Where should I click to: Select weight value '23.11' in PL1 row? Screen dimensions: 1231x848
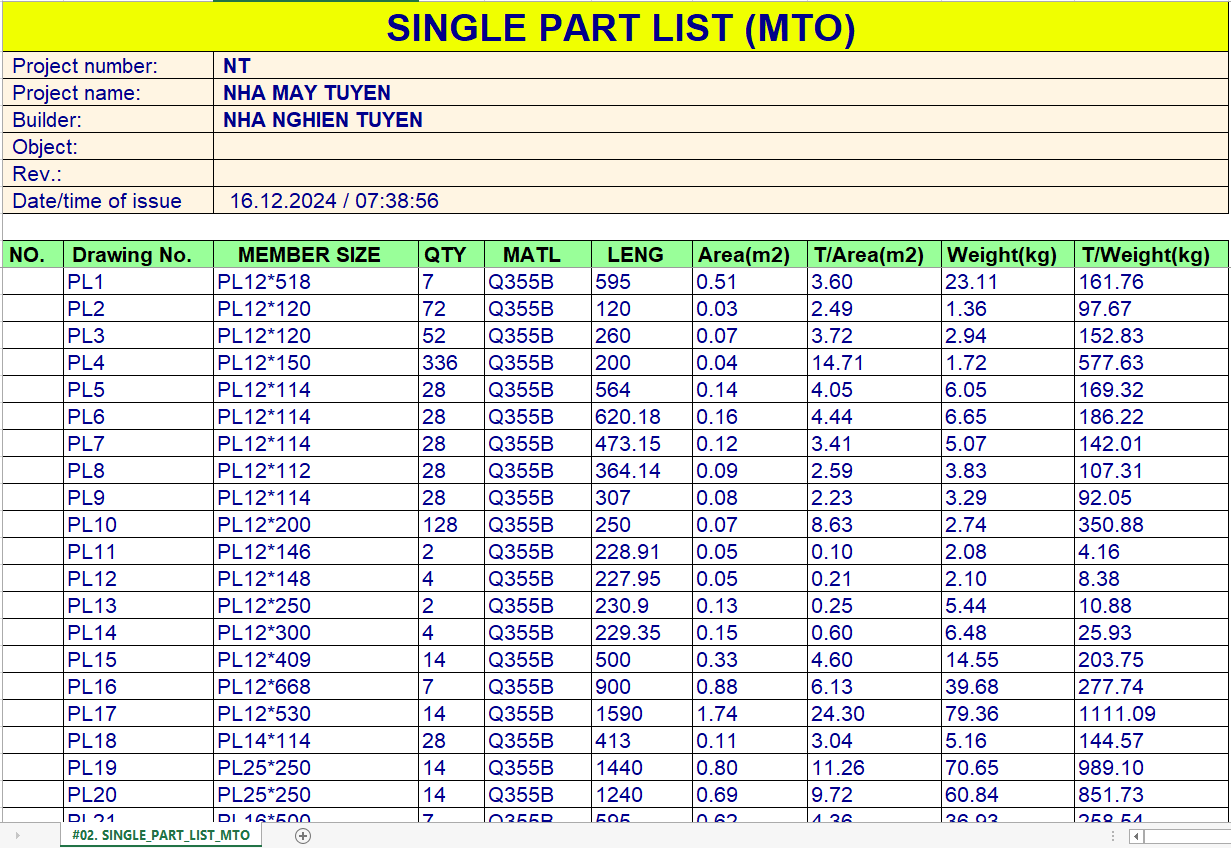[x=1009, y=282]
